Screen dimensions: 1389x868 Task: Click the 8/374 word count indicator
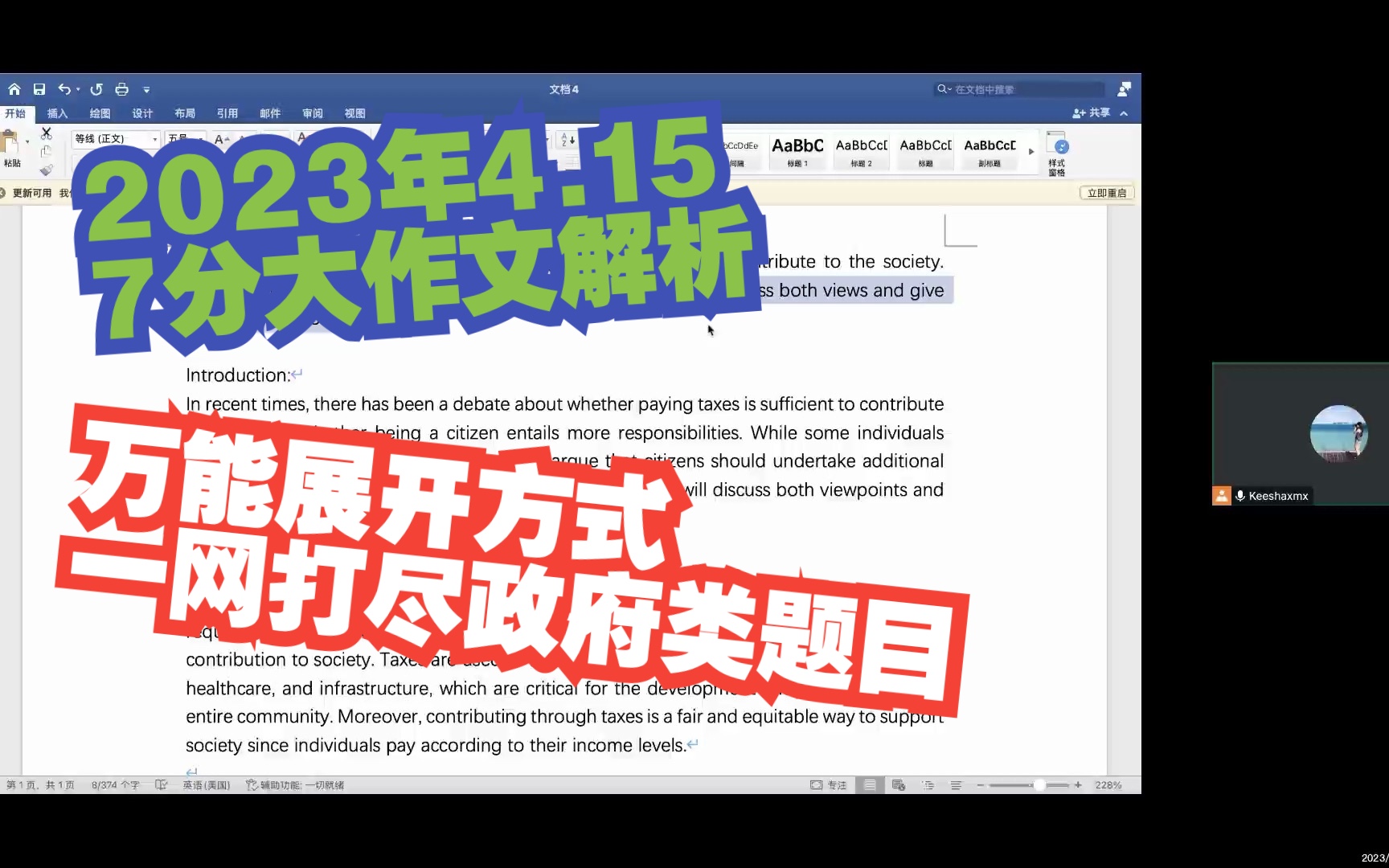[115, 785]
